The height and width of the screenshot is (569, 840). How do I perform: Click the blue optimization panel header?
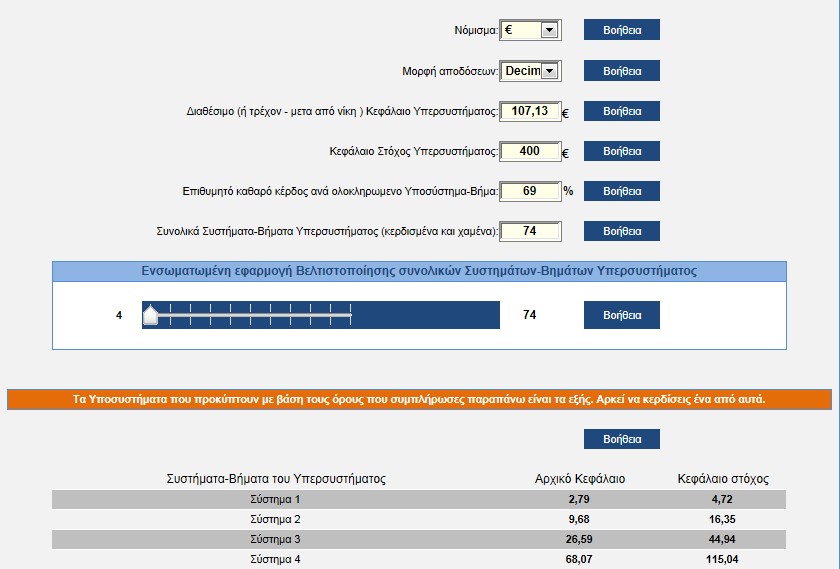[x=419, y=271]
